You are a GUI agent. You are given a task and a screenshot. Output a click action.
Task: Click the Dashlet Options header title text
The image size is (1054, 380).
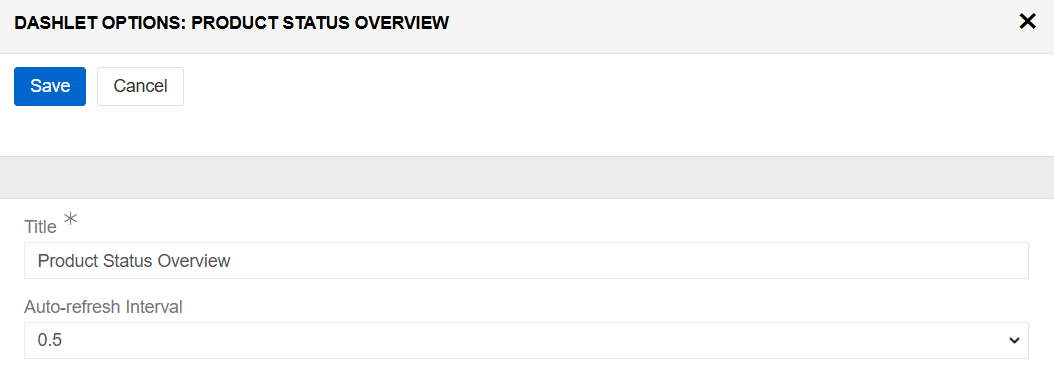point(232,23)
